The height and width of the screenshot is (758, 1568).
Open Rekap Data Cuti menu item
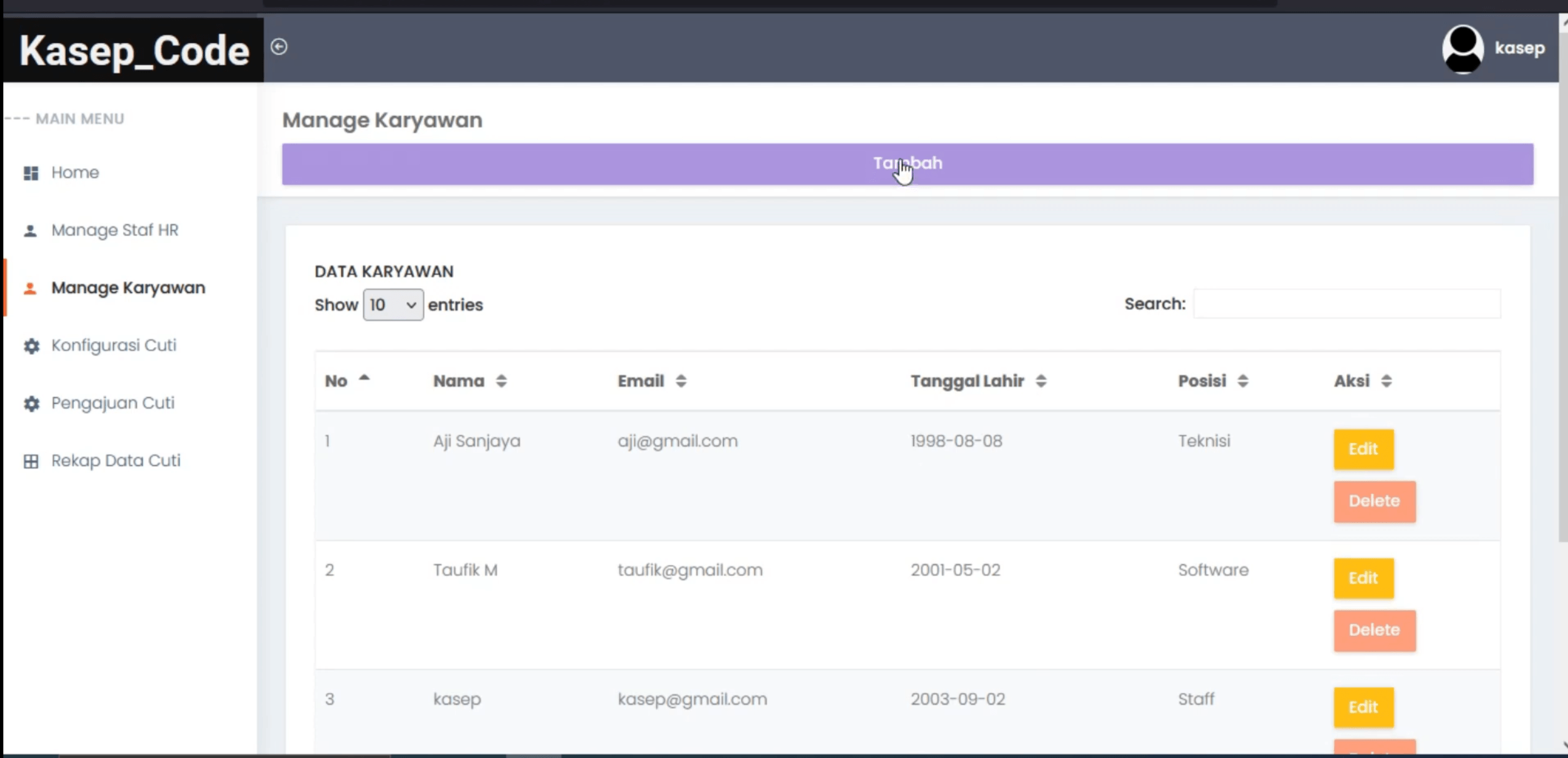[116, 461]
